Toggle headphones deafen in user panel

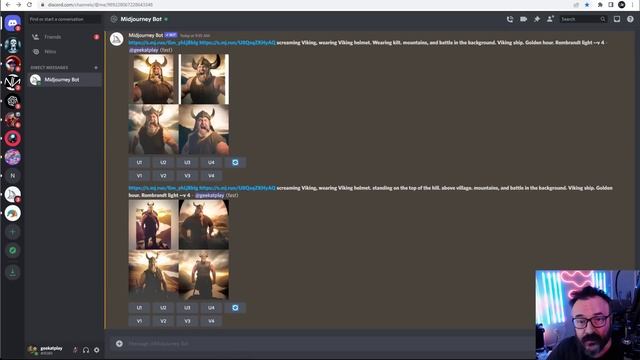[x=86, y=350]
